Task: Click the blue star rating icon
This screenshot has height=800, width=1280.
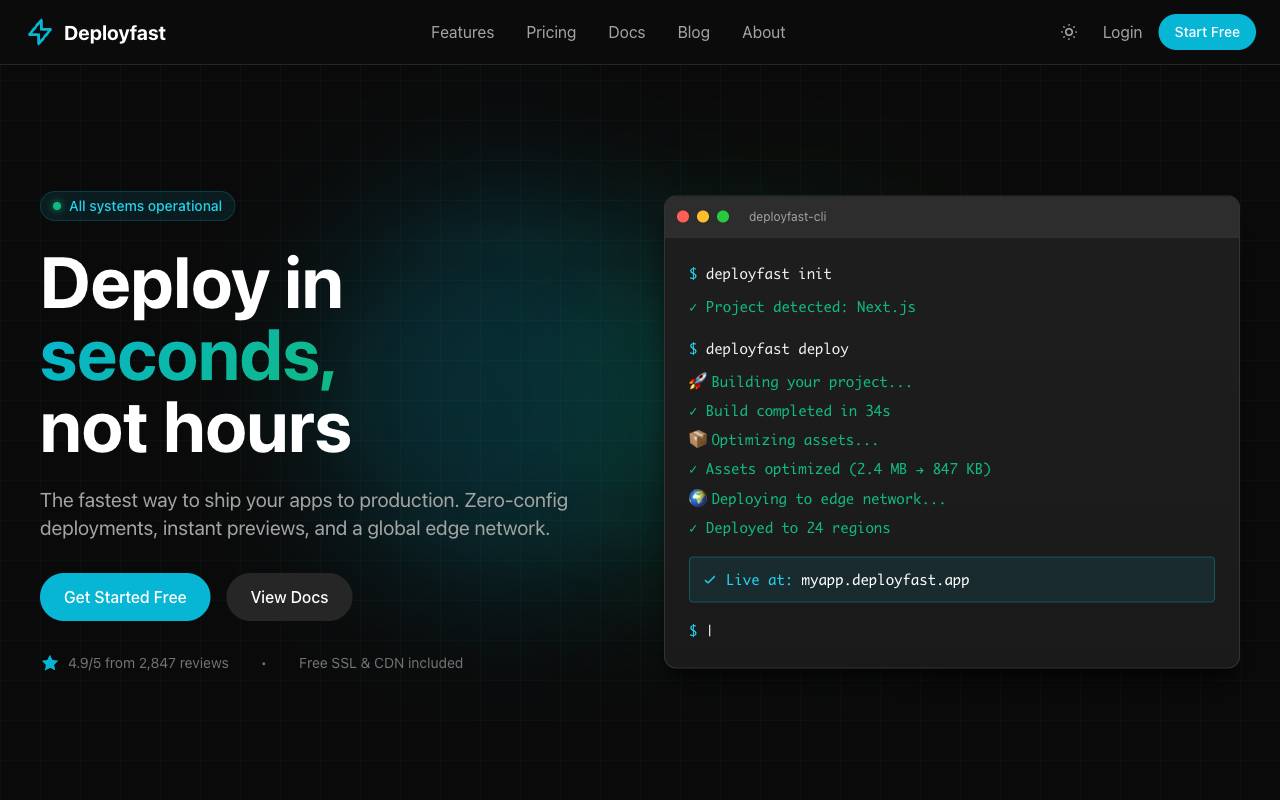Action: pos(50,663)
